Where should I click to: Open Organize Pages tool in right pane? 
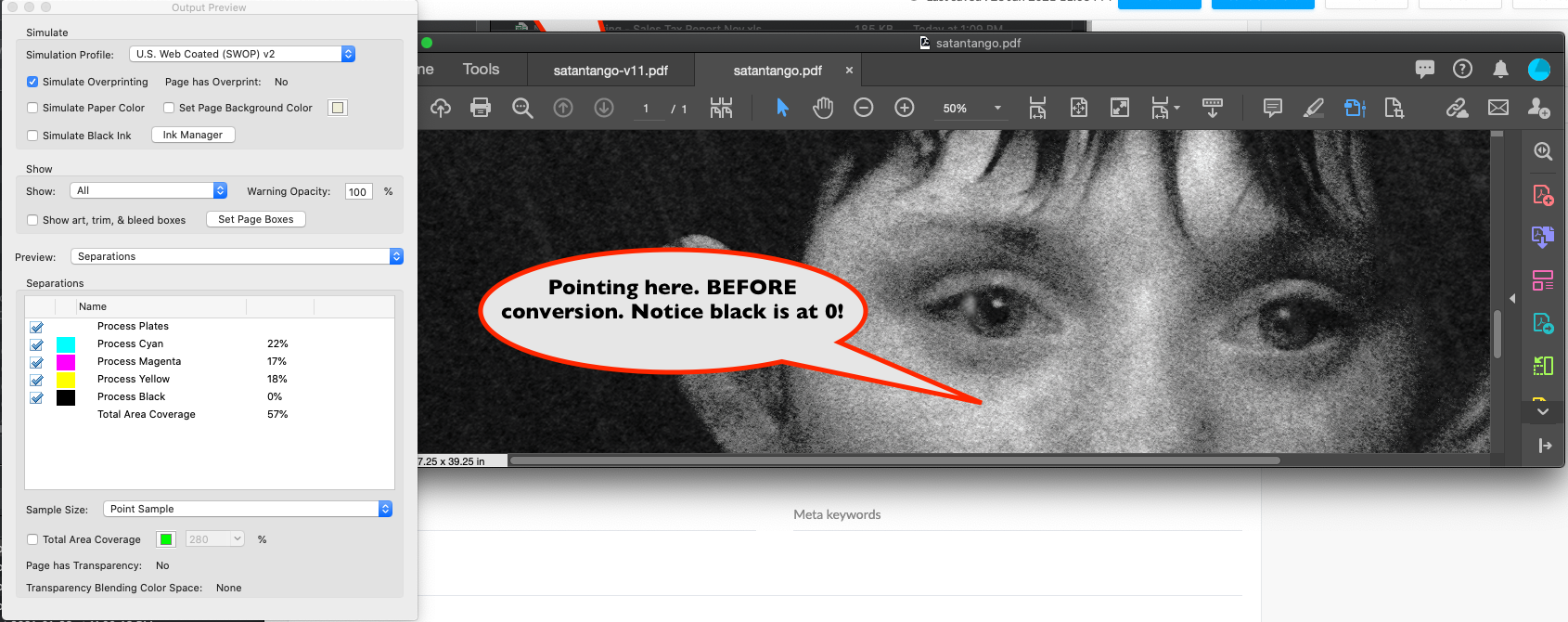1543,279
